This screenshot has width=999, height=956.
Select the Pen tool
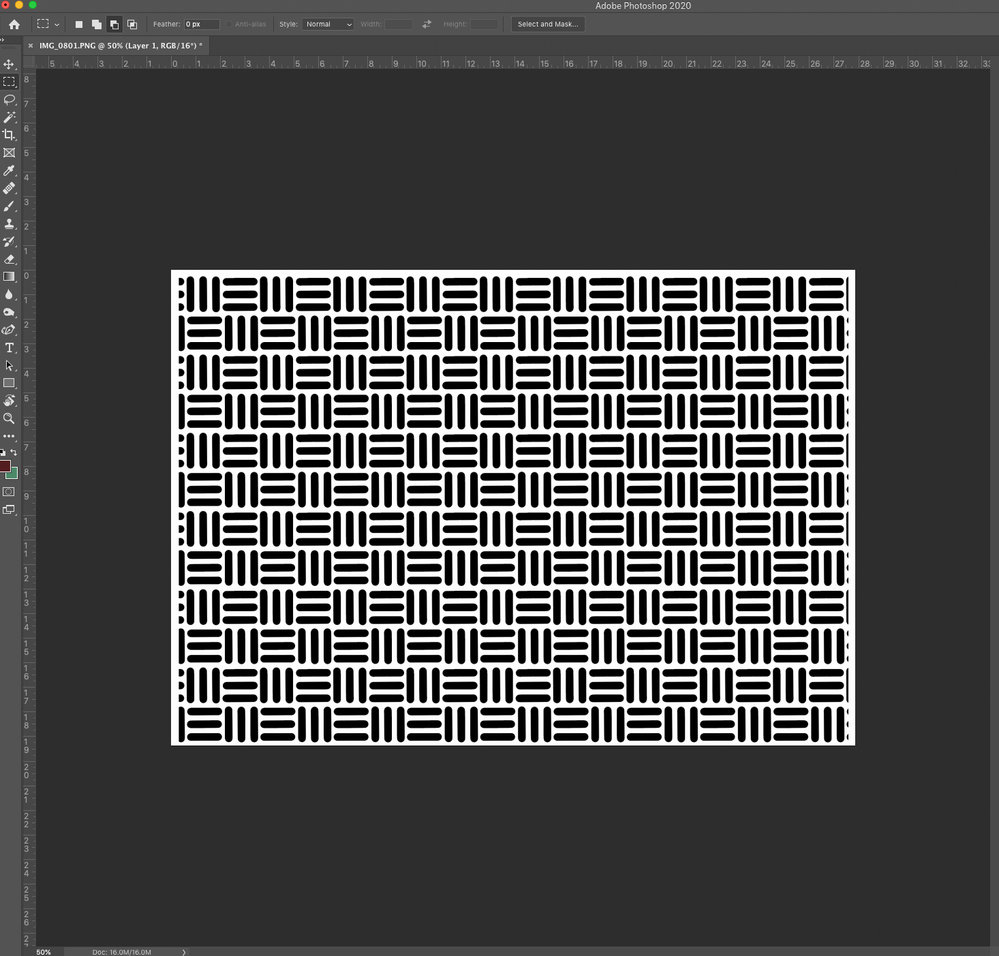pos(9,330)
